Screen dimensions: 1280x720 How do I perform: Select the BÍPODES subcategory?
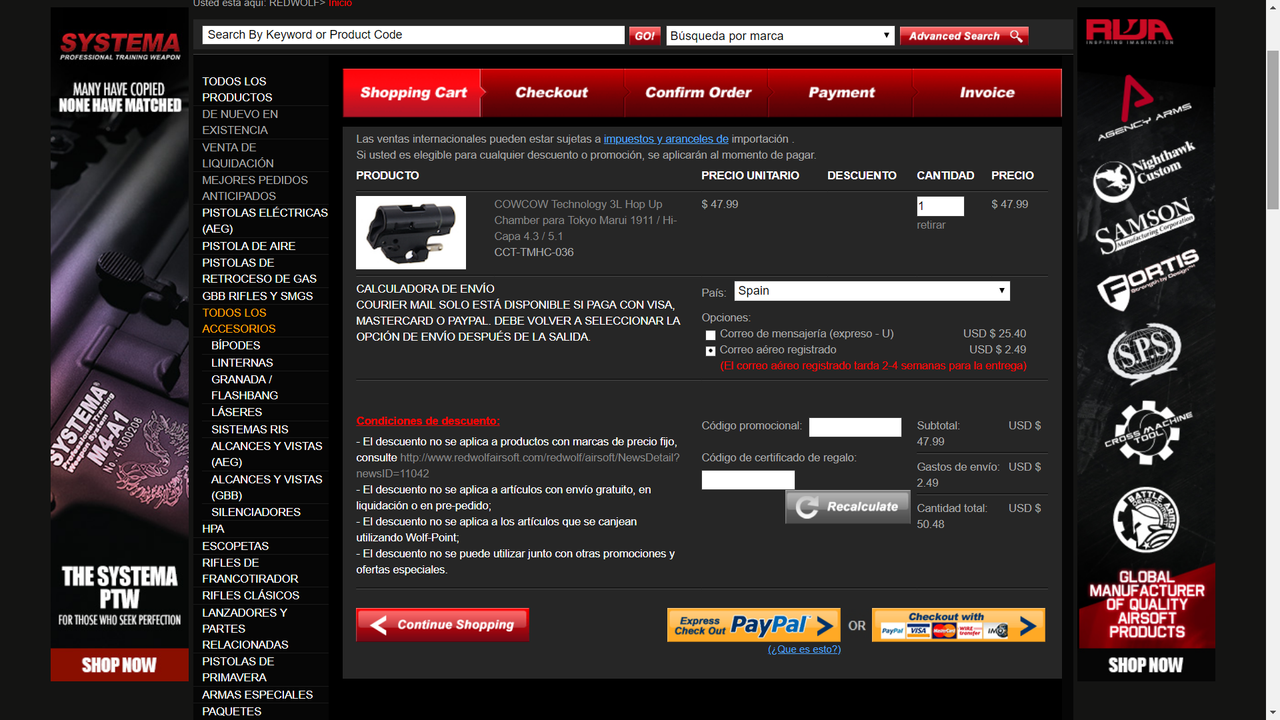(x=236, y=346)
